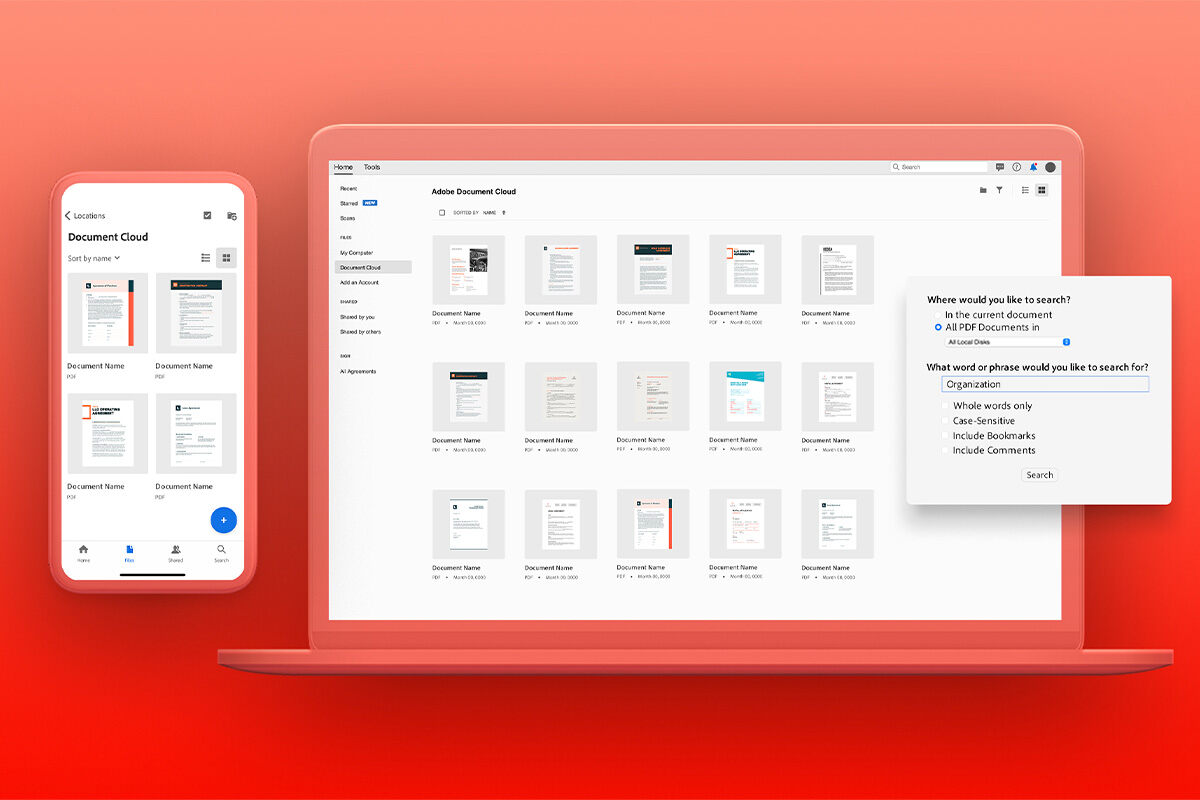
Task: Tap the blue plus button on phone
Action: 223,520
